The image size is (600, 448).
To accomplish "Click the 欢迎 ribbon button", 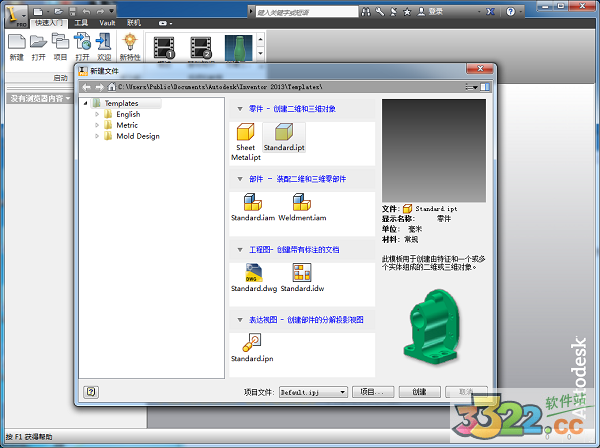I will [x=104, y=47].
